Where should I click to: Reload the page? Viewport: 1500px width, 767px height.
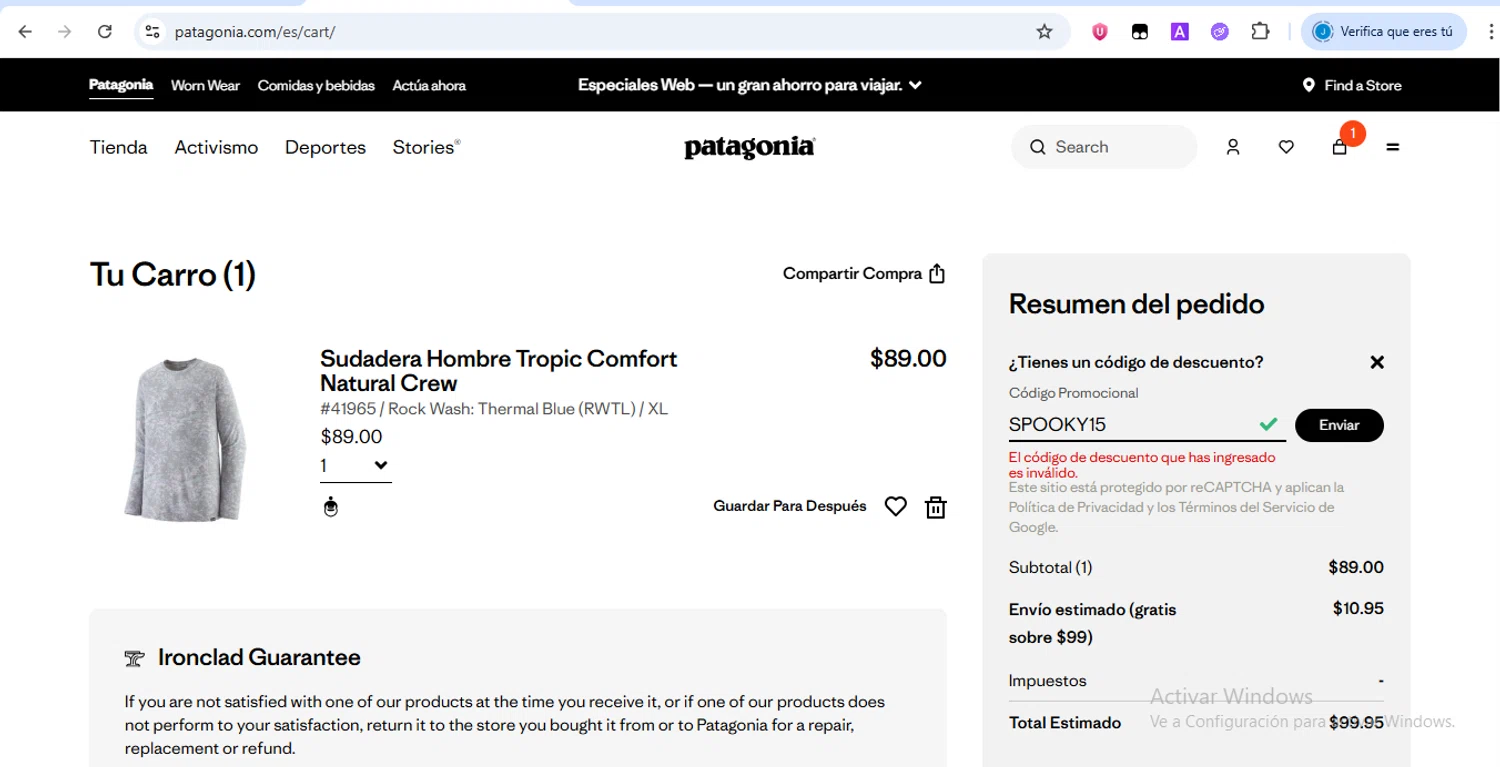click(x=105, y=32)
